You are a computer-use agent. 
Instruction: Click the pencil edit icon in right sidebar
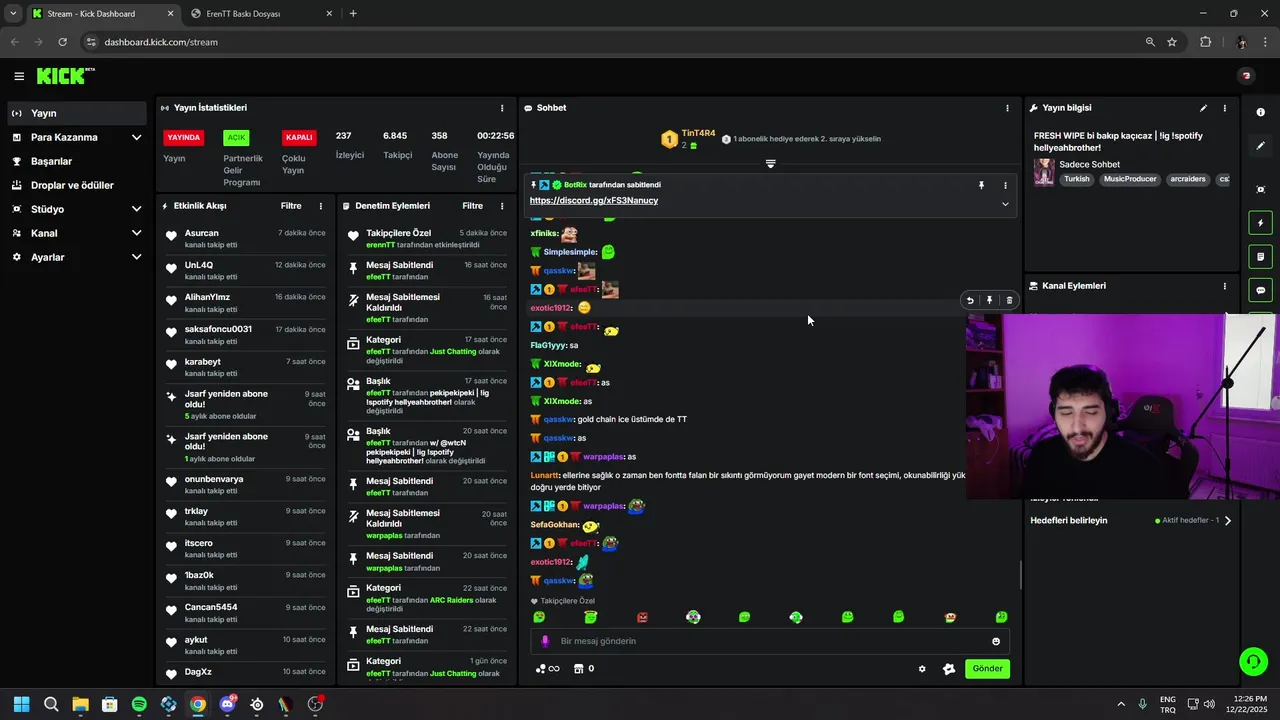tap(1261, 146)
